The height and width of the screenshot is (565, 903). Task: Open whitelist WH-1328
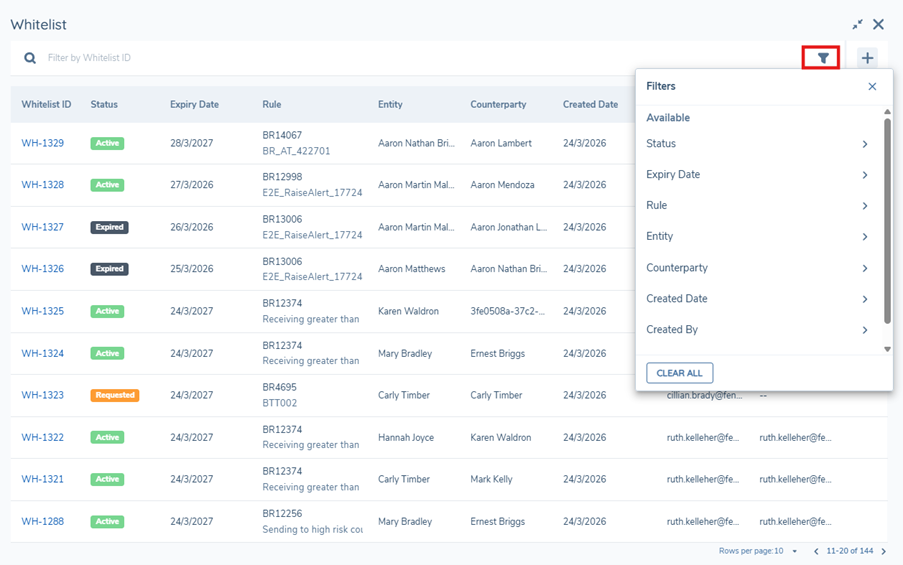[x=43, y=185]
